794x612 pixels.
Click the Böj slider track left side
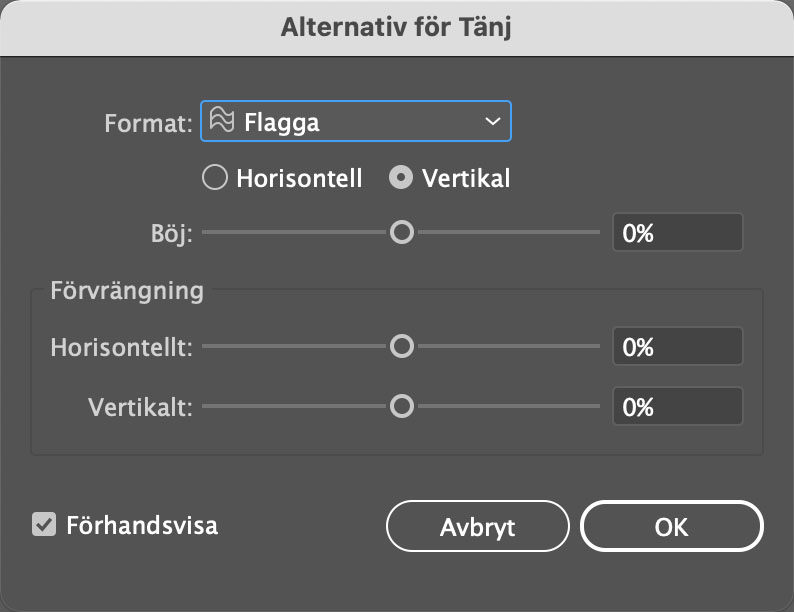[295, 232]
